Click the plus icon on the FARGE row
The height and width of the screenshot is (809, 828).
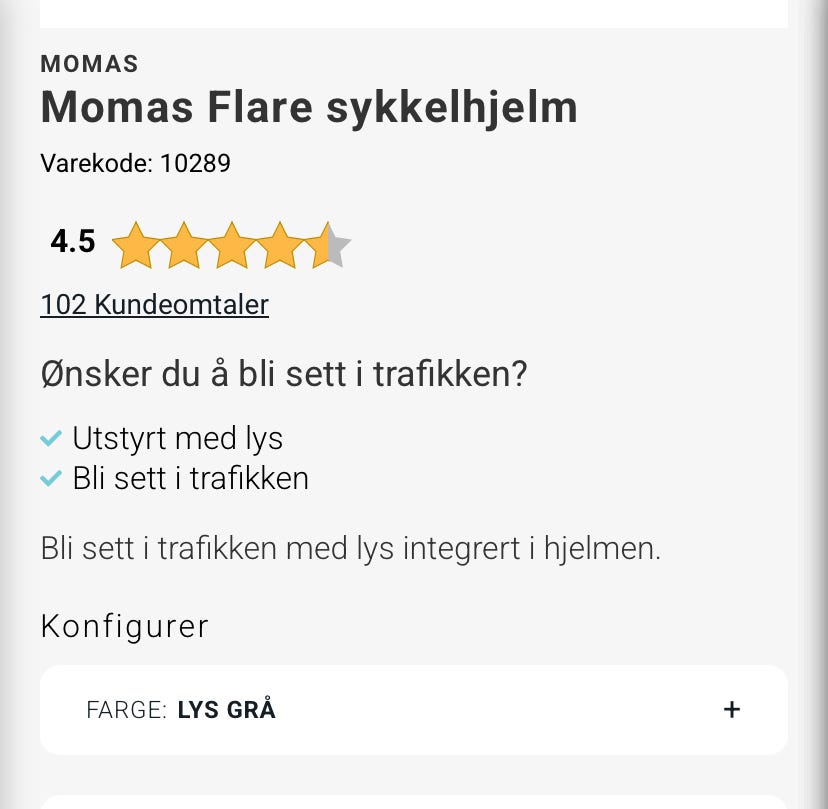[732, 709]
